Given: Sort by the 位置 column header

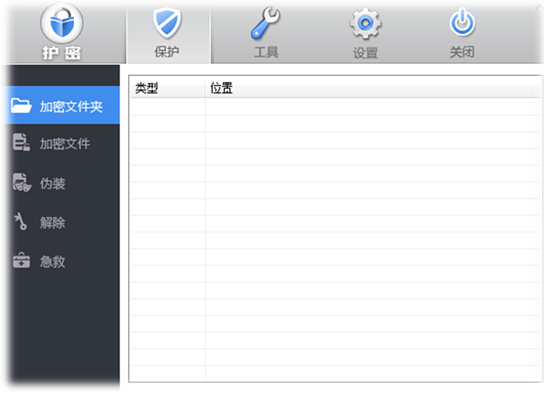Looking at the screenshot, I should 373,88.
